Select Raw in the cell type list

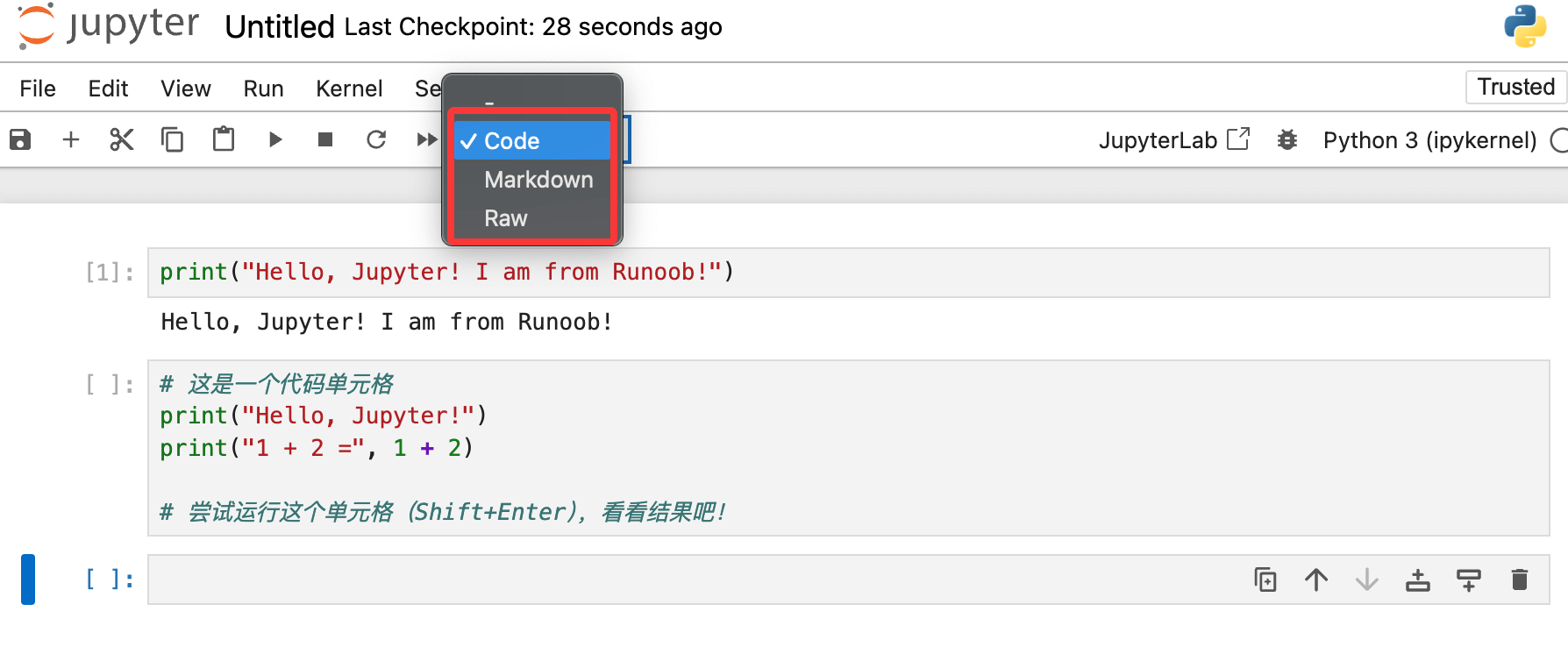(x=506, y=218)
